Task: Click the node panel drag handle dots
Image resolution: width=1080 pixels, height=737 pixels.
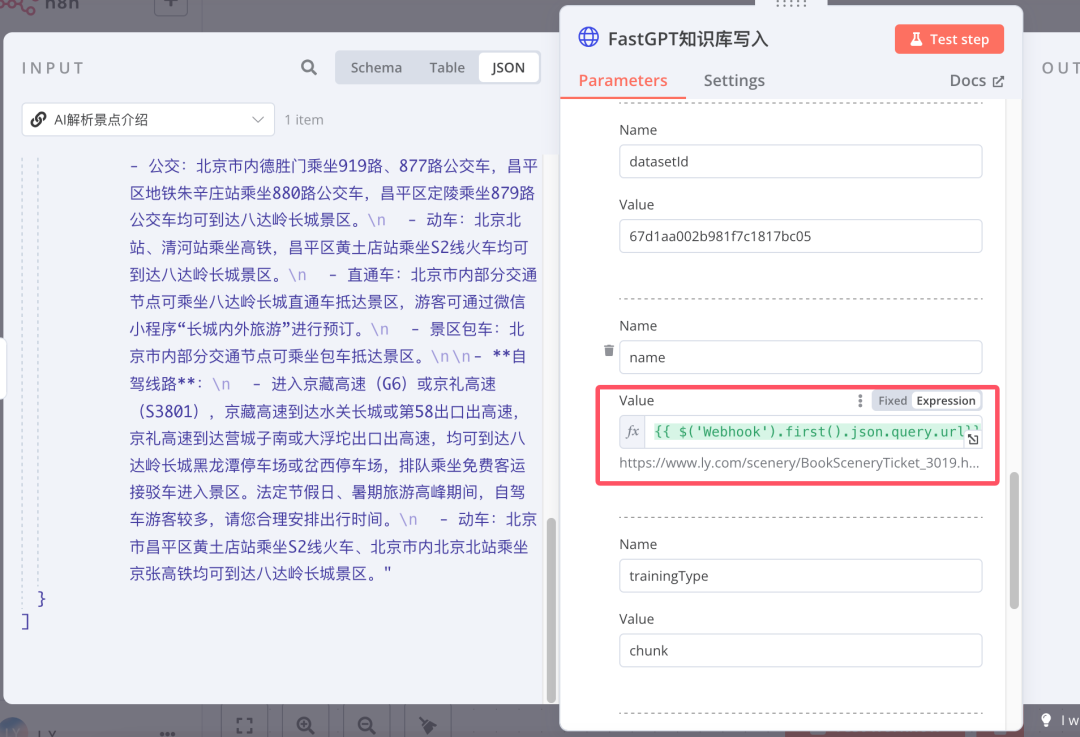Action: [791, 3]
